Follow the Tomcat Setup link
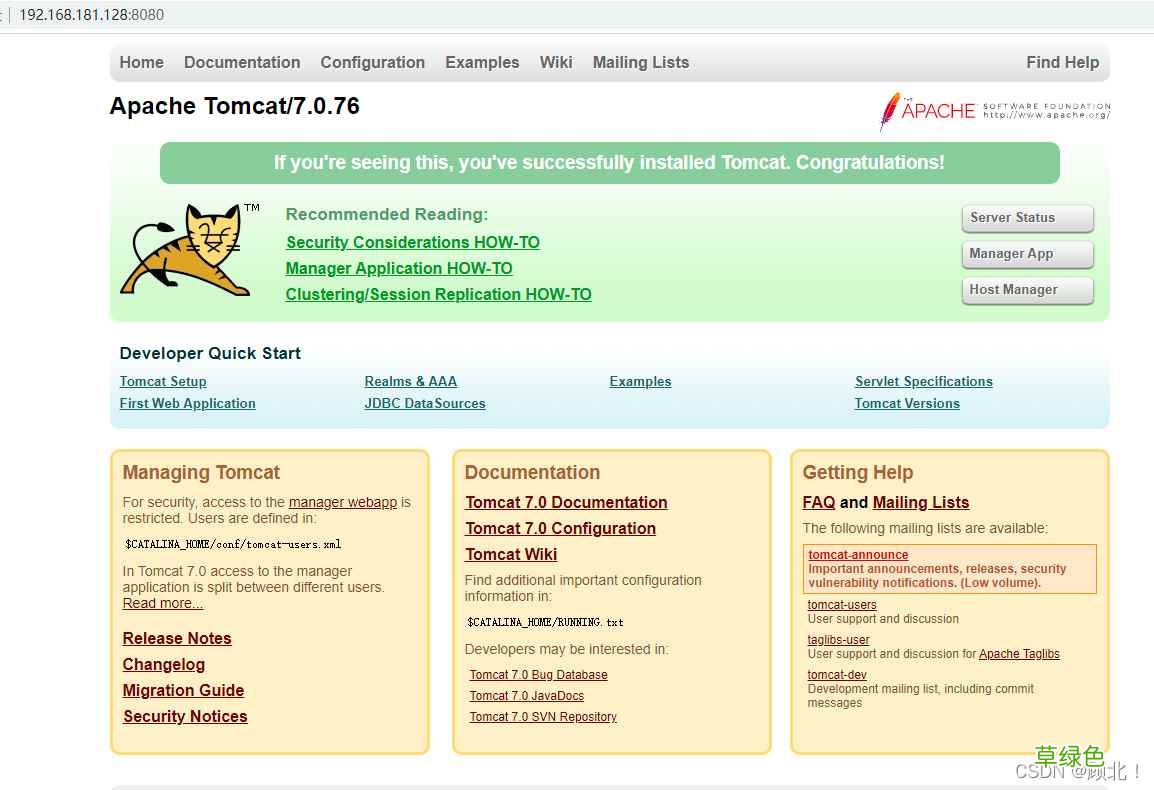 click(163, 381)
